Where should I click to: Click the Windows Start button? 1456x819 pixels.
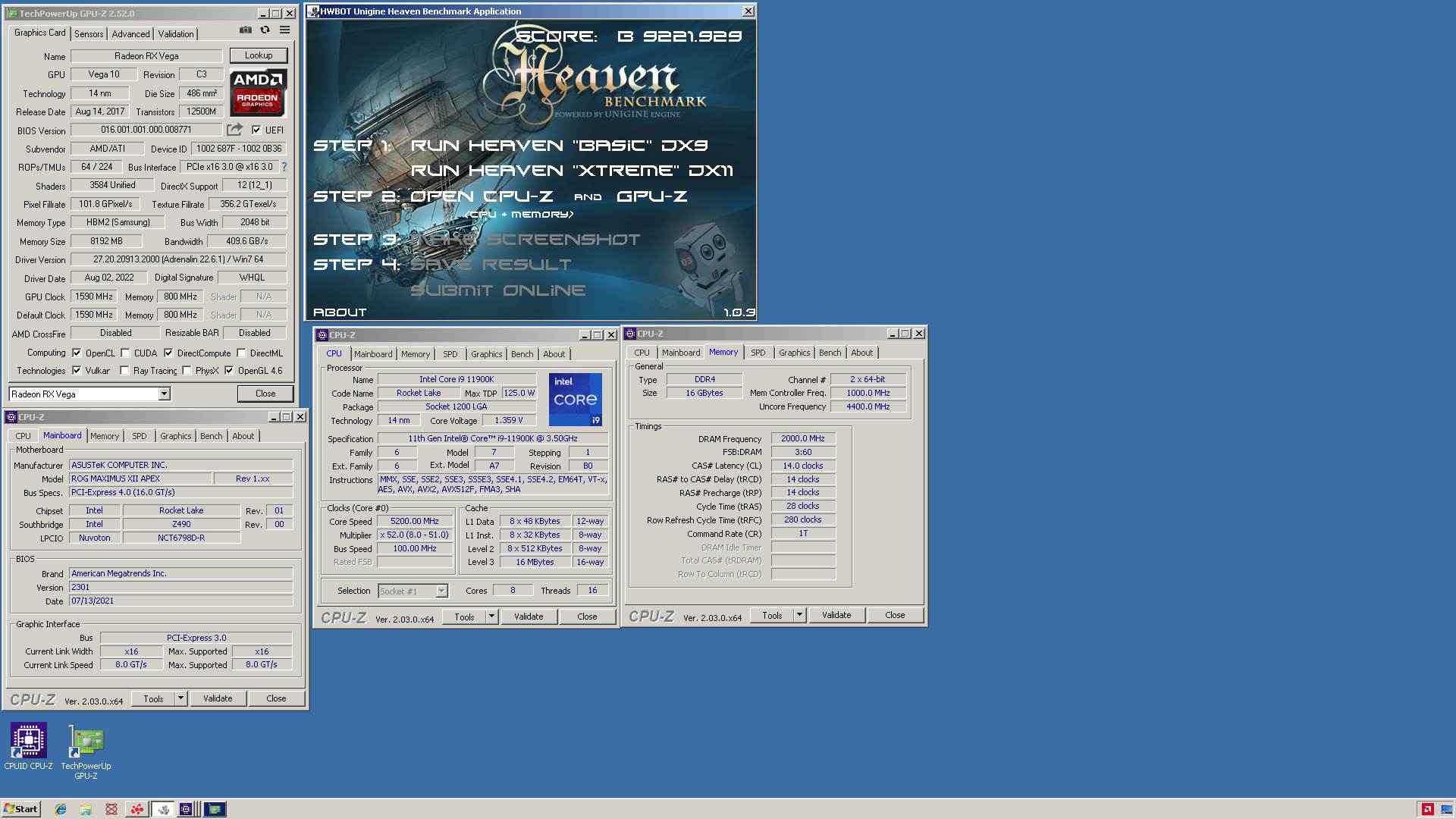point(21,809)
